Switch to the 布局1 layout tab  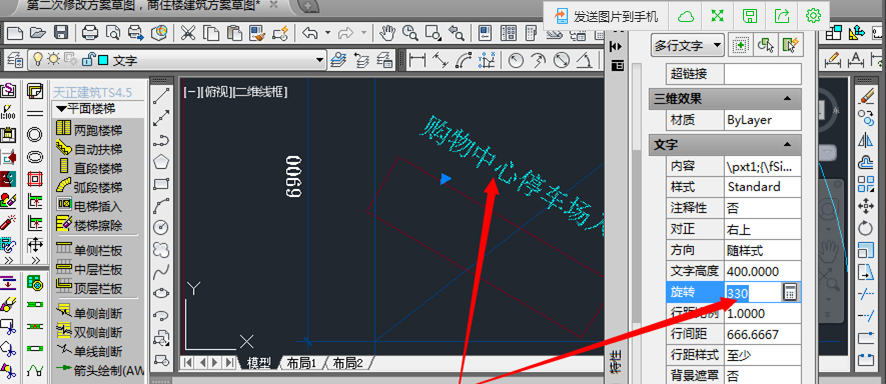302,363
